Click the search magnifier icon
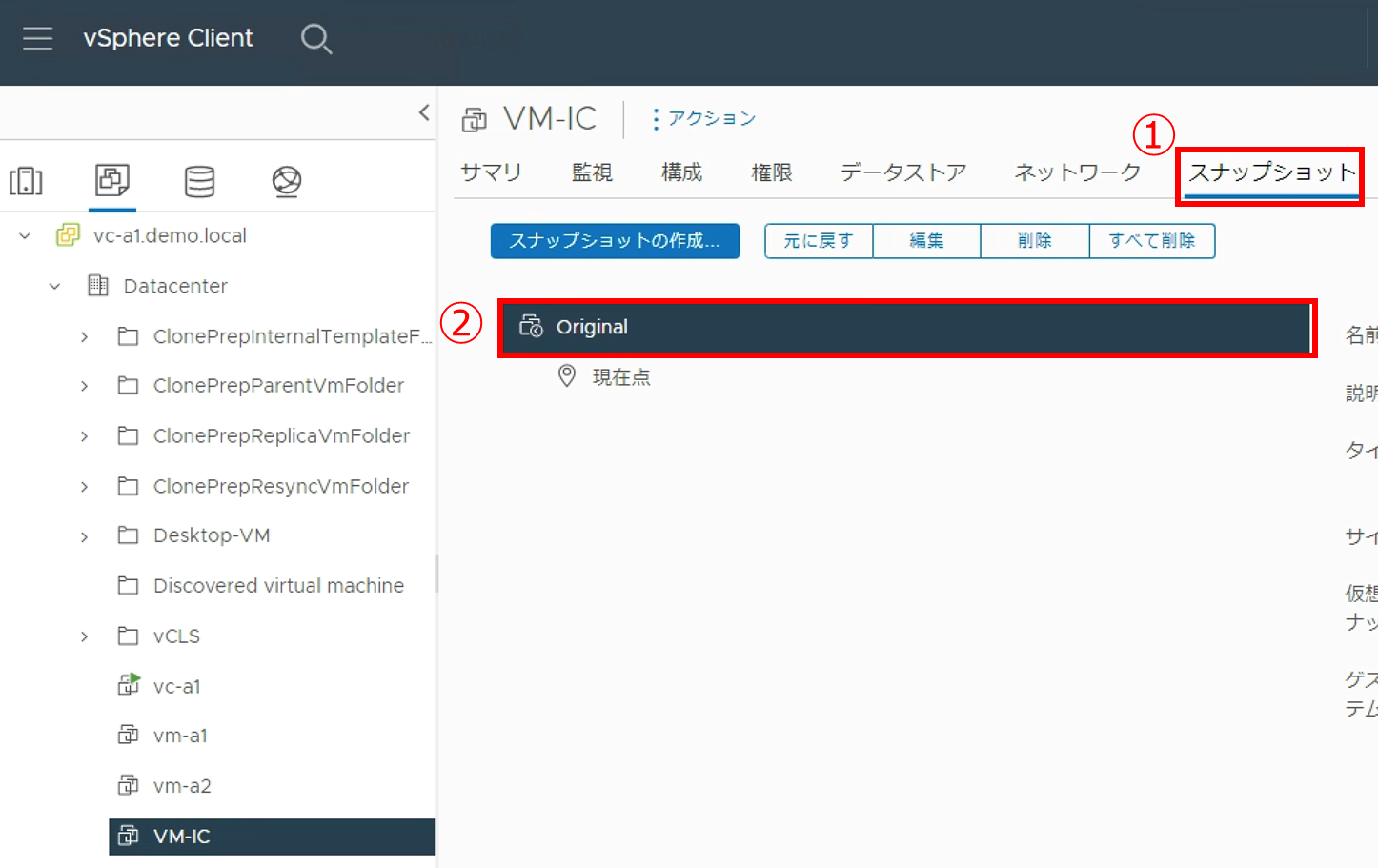 pyautogui.click(x=315, y=39)
